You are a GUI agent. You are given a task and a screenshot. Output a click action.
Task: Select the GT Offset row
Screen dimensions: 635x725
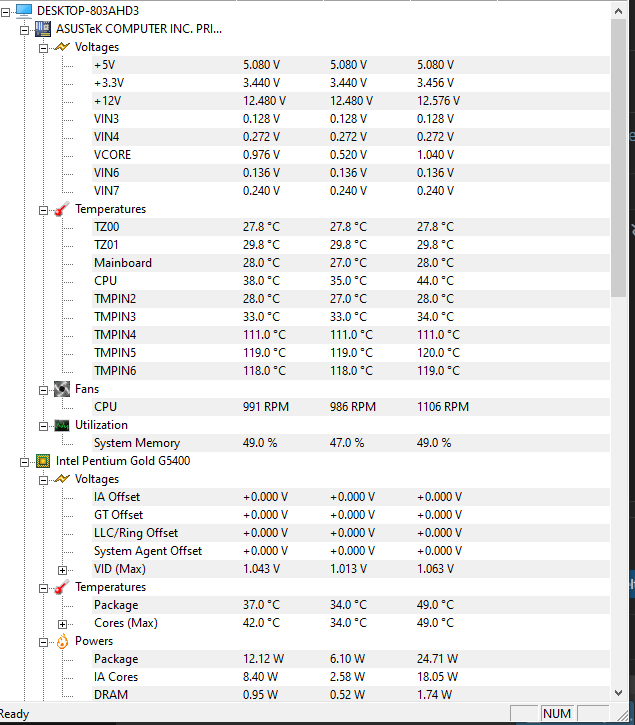coord(351,515)
